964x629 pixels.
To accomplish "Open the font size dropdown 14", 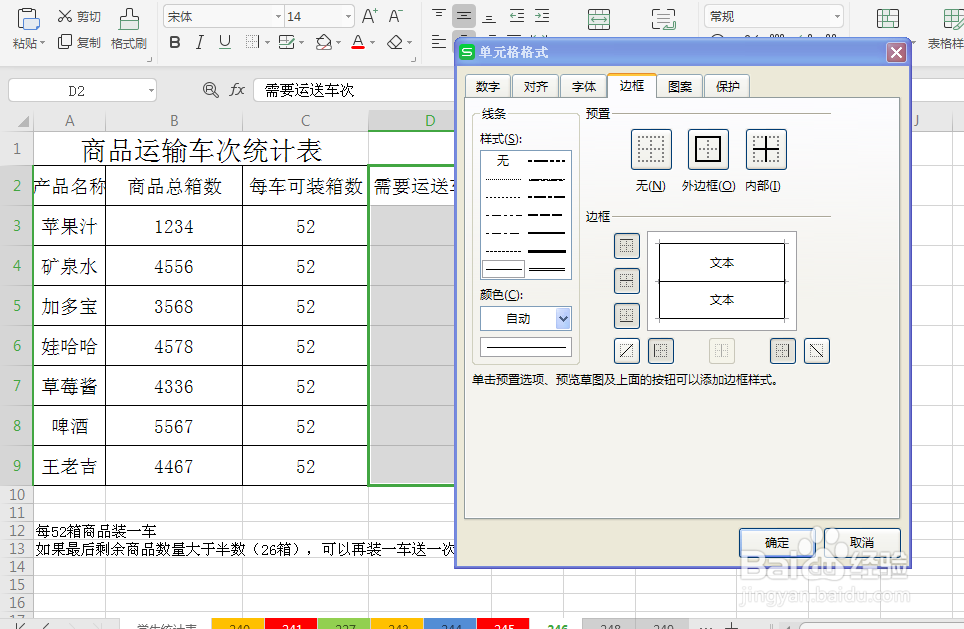I will pos(349,17).
